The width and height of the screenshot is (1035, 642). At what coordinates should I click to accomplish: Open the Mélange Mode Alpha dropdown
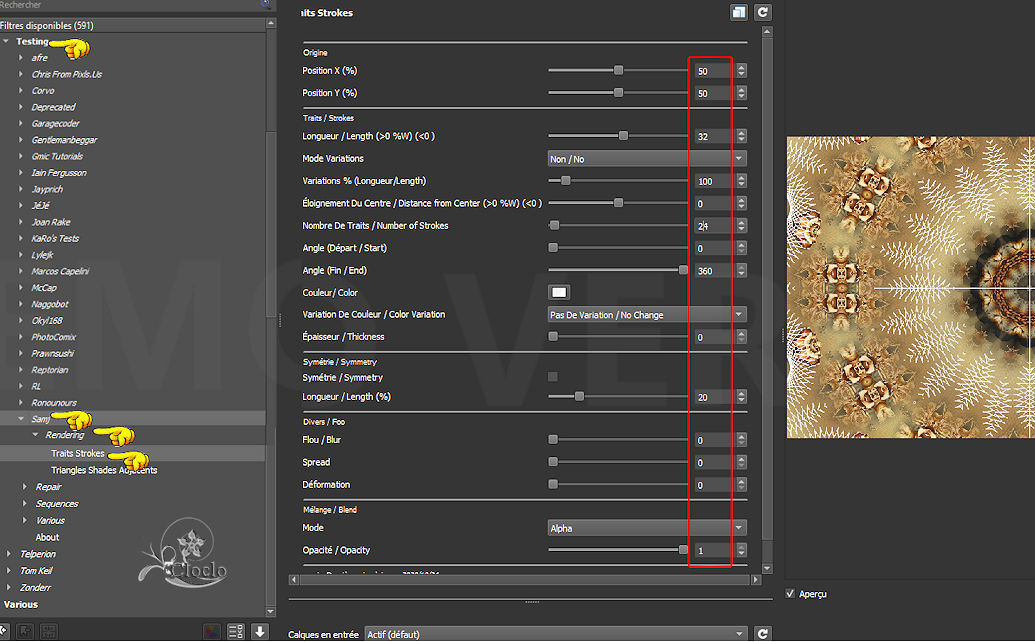[x=646, y=528]
